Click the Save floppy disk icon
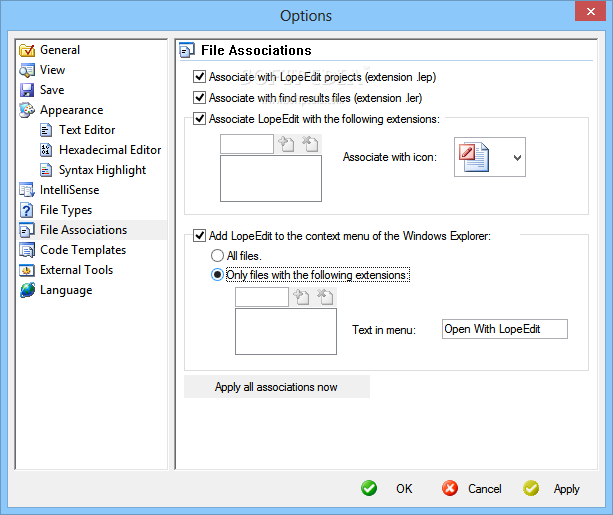613x515 pixels. coord(27,90)
